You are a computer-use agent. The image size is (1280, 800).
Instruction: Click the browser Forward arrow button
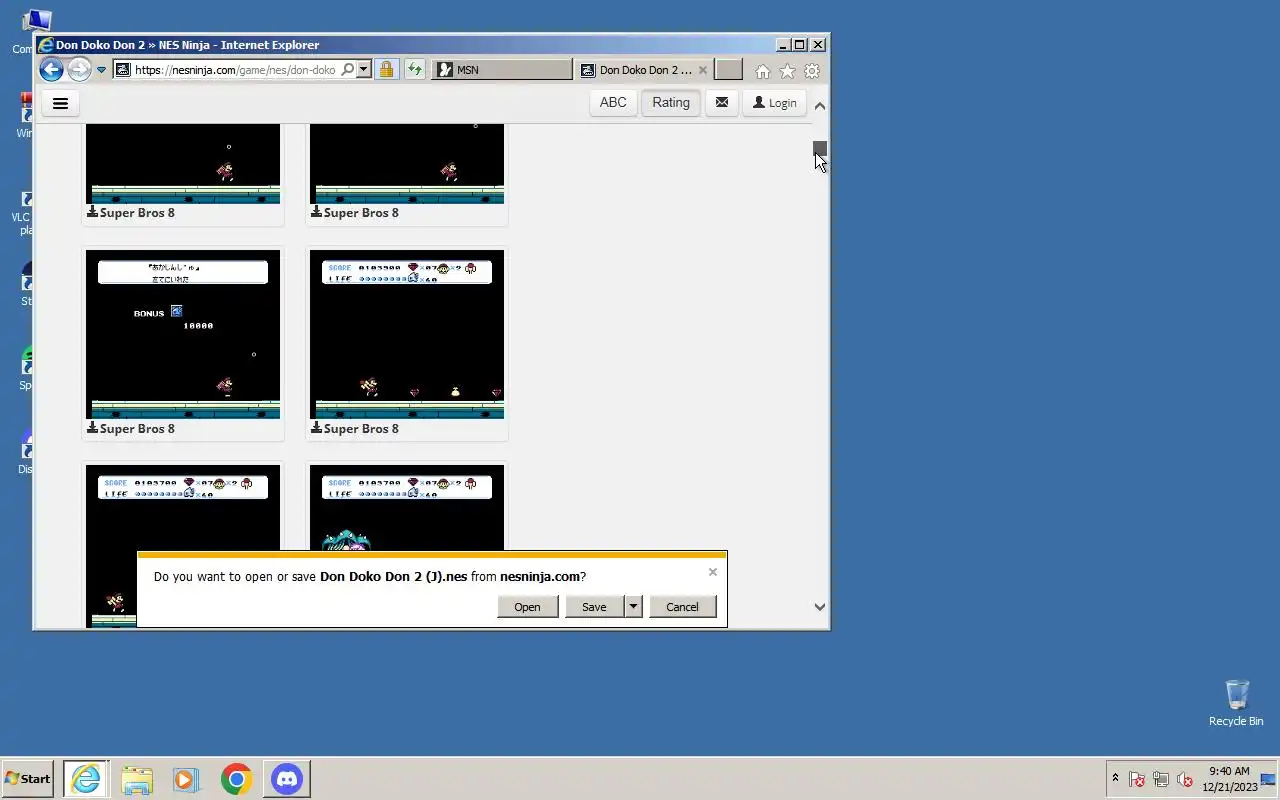click(79, 70)
